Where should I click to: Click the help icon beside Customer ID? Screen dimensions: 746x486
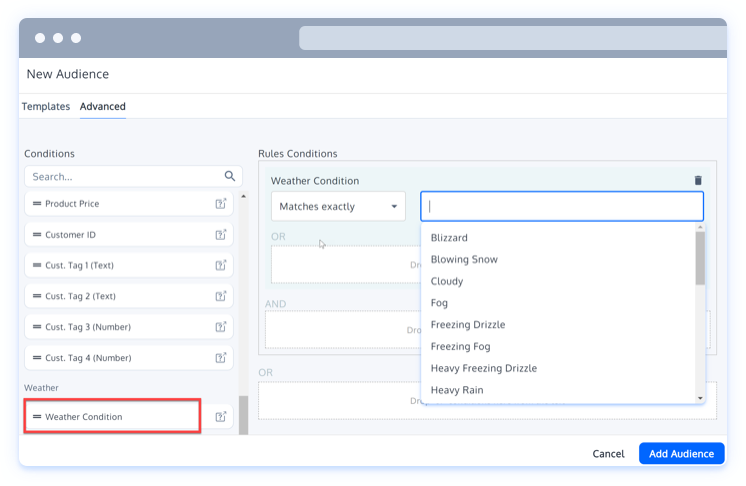pyautogui.click(x=221, y=235)
